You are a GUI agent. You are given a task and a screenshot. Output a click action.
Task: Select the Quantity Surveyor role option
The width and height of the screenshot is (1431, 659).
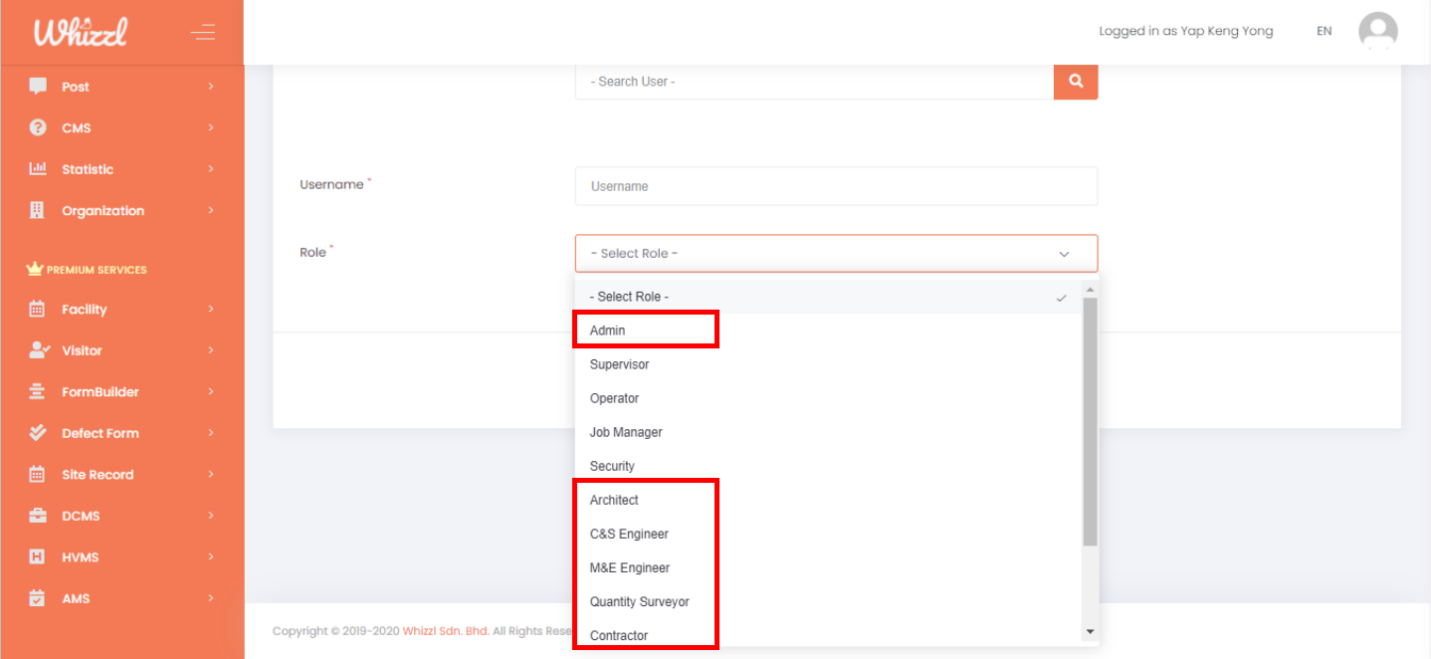click(x=639, y=602)
